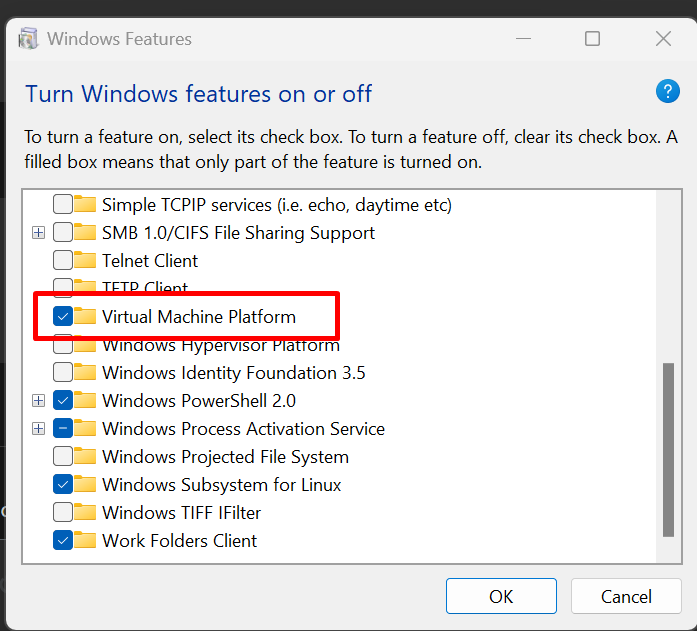Select the Windows Hypervisor Platform row text
Screen dimensions: 697x631
click(221, 346)
